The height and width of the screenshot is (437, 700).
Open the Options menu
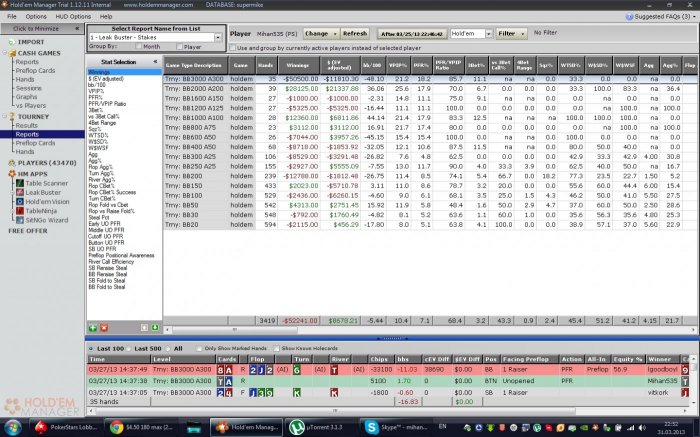pos(36,17)
